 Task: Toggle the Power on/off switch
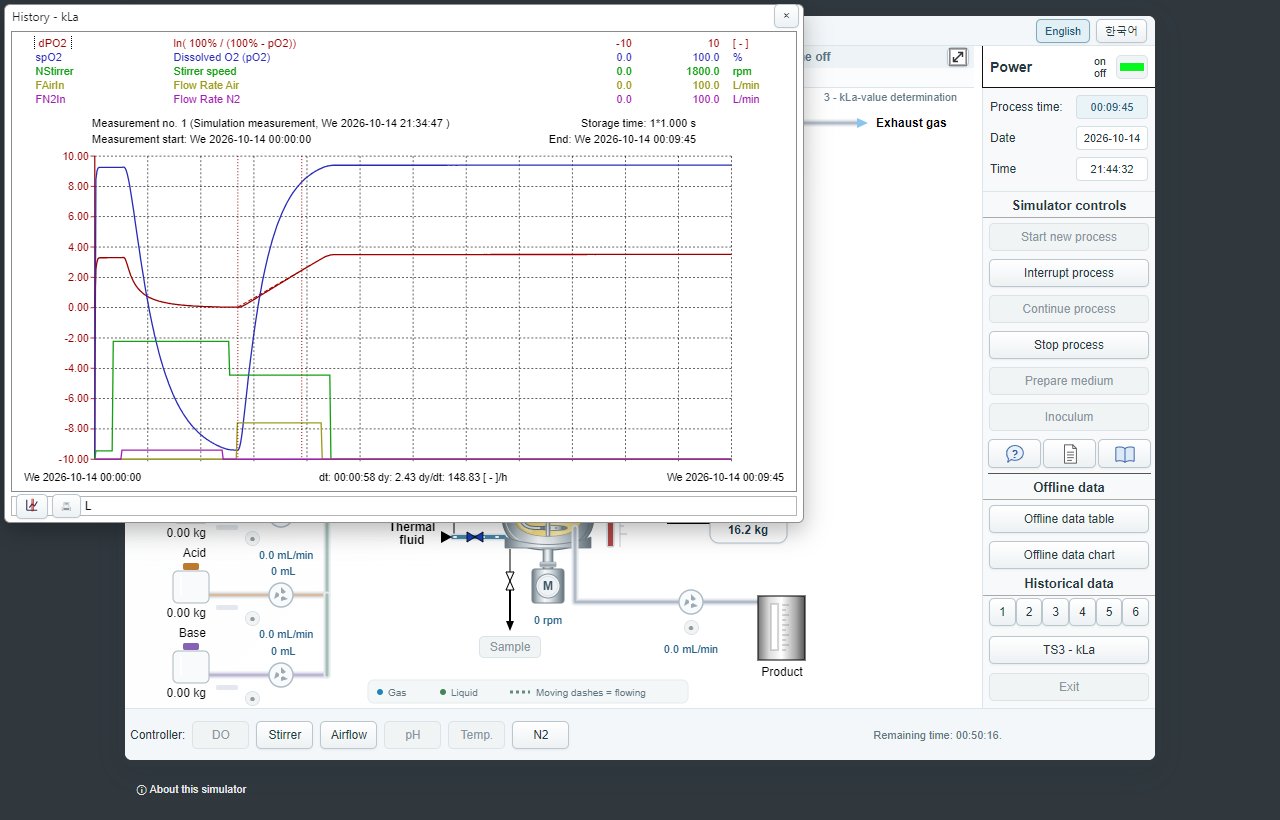pyautogui.click(x=1132, y=67)
